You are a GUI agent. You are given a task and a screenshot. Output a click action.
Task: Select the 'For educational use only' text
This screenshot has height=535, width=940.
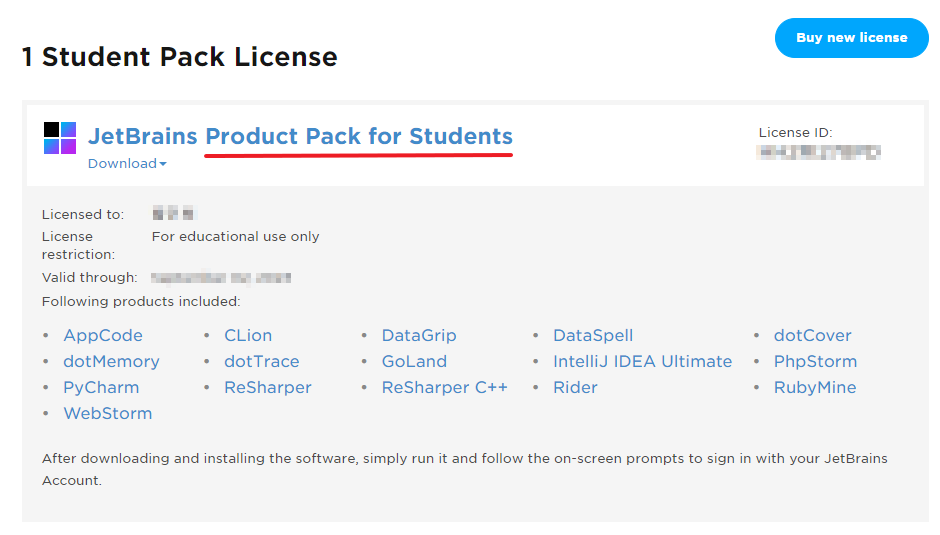pos(236,236)
